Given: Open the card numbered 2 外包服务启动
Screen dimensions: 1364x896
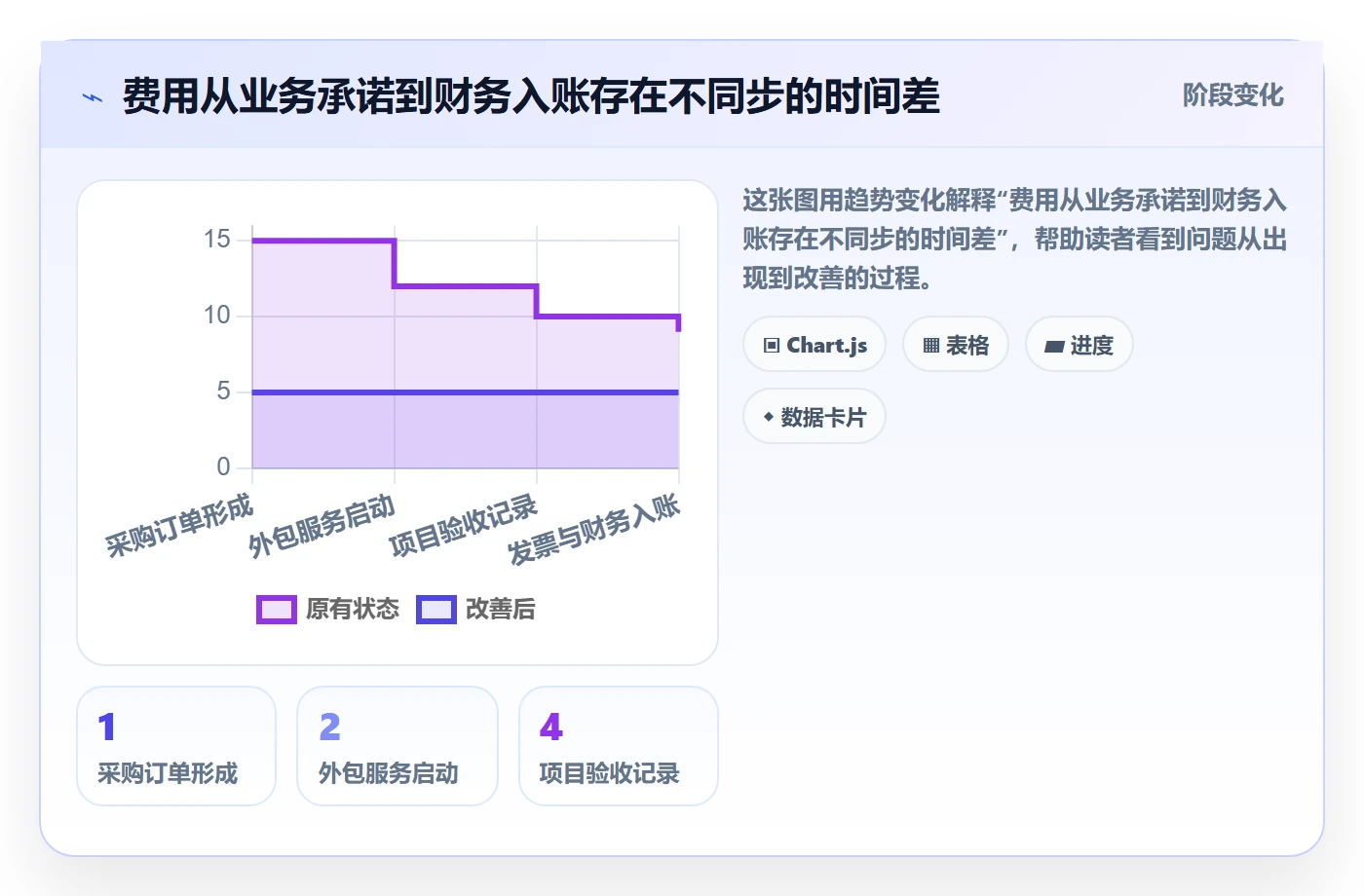Looking at the screenshot, I should (398, 746).
